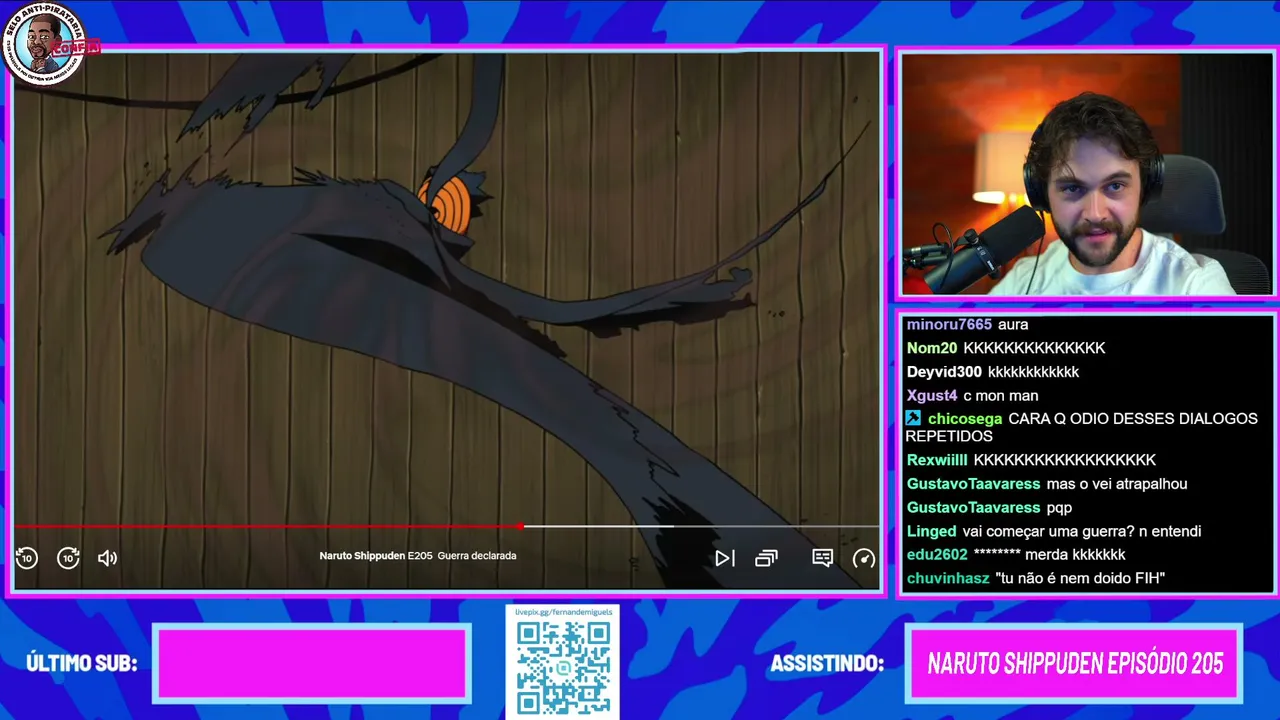Click the title 'Naruto Shippuden E205 Guerra declarada'
The height and width of the screenshot is (720, 1280).
[x=418, y=556]
